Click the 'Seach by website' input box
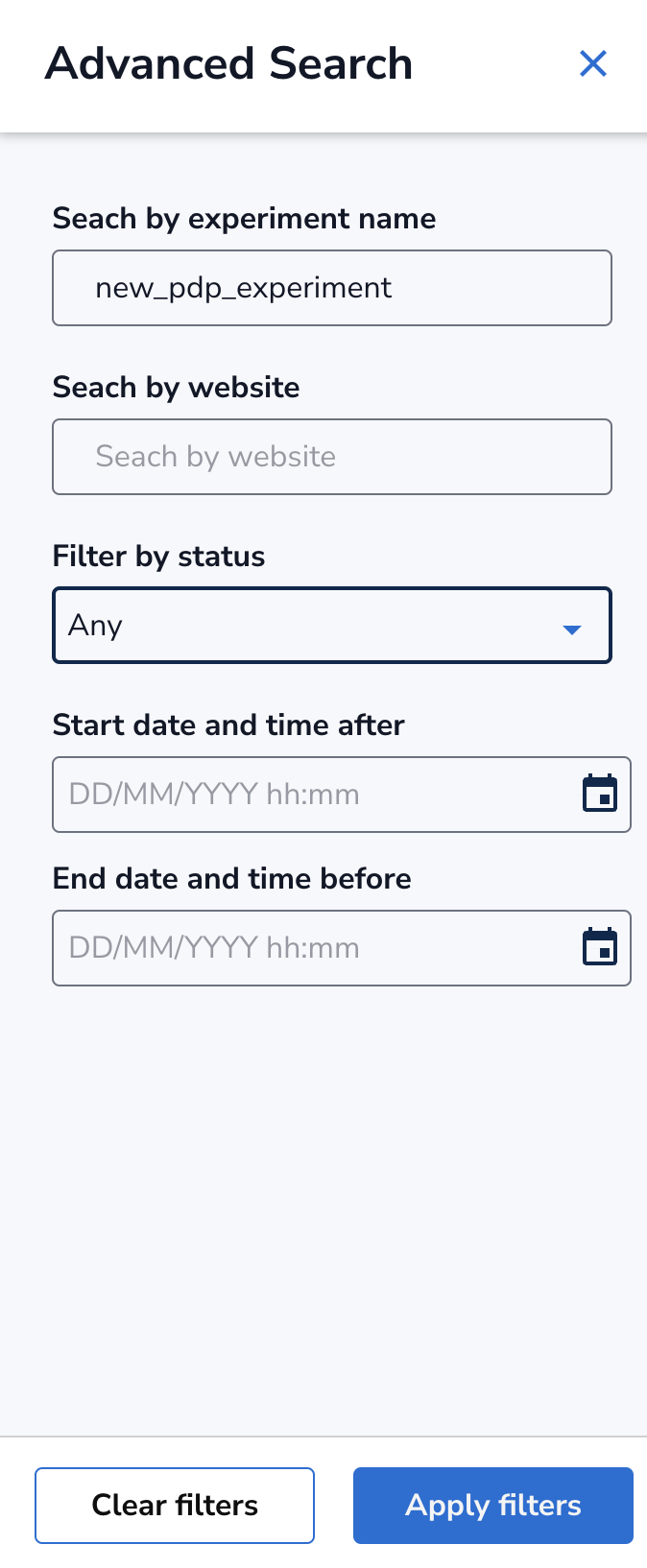The height and width of the screenshot is (1568, 647). tap(331, 457)
